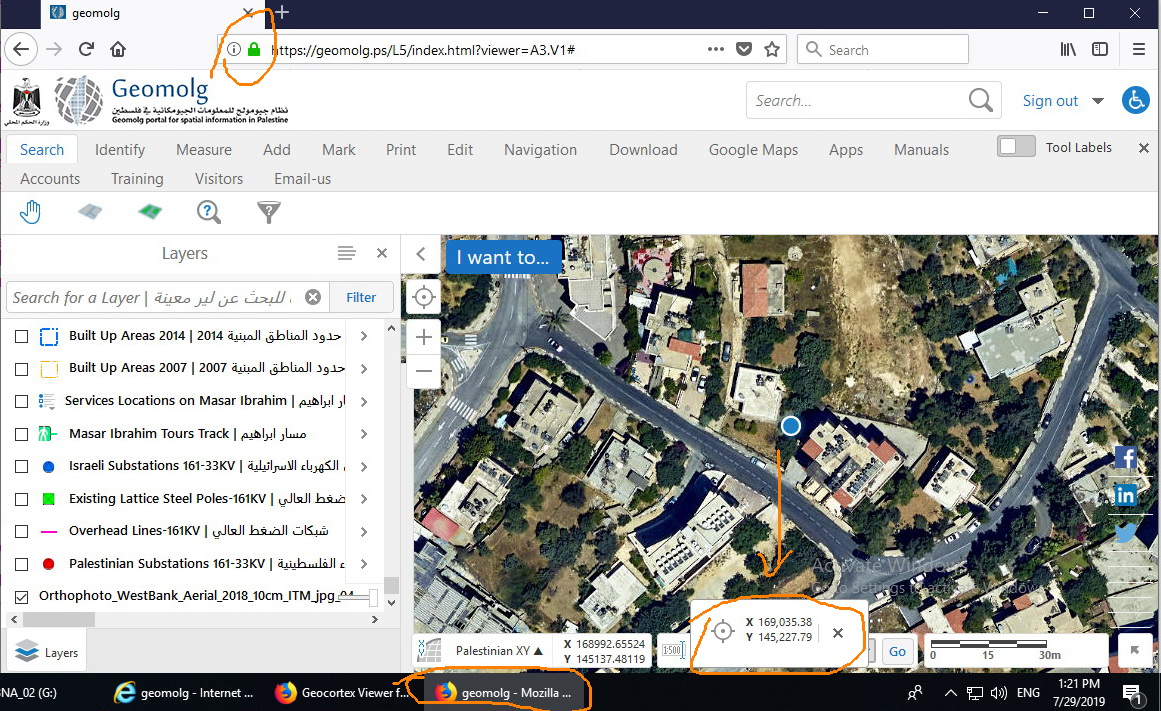1161x711 pixels.
Task: Uncheck the Orthophoto_WestBank_Aerial_2018 layer
Action: [21, 596]
